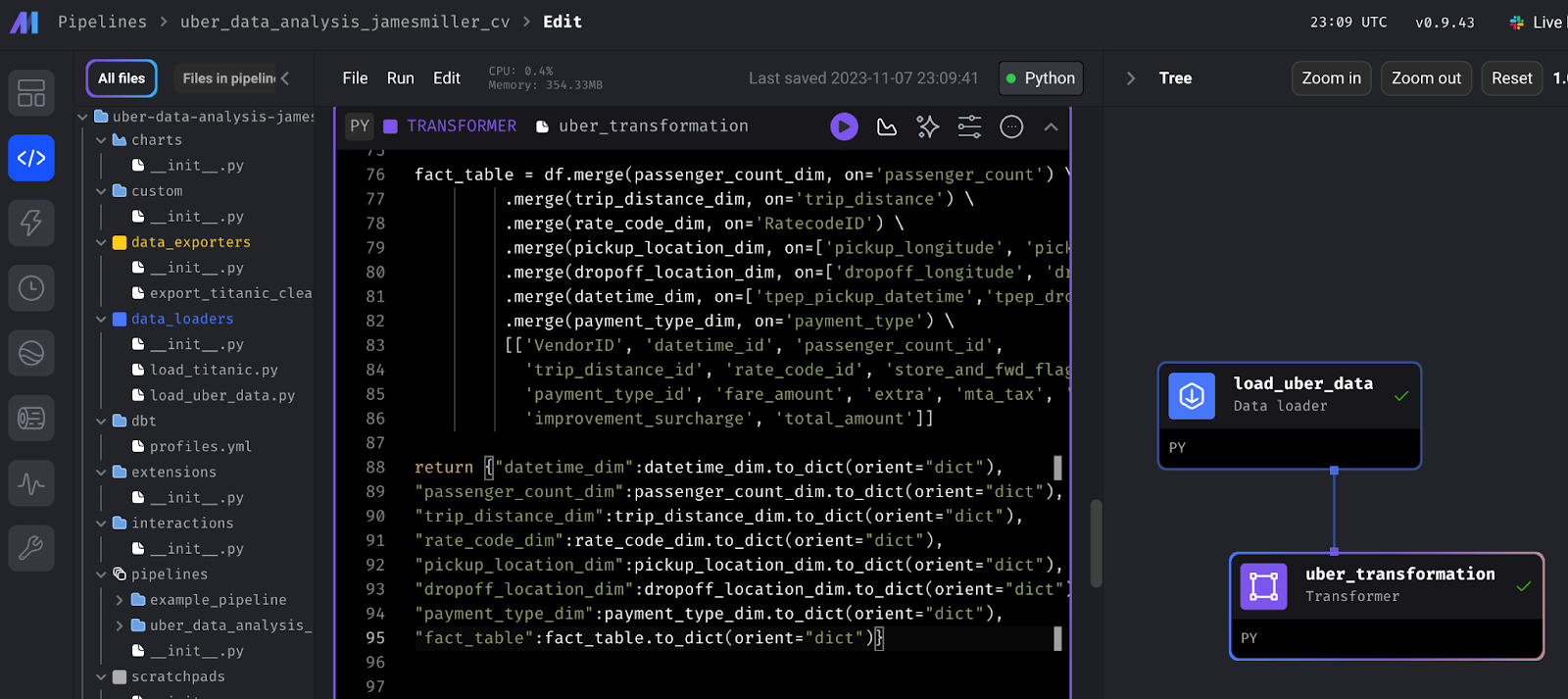The image size is (1568, 699).
Task: Click the code editor vertical scrollbar
Action: [1096, 544]
